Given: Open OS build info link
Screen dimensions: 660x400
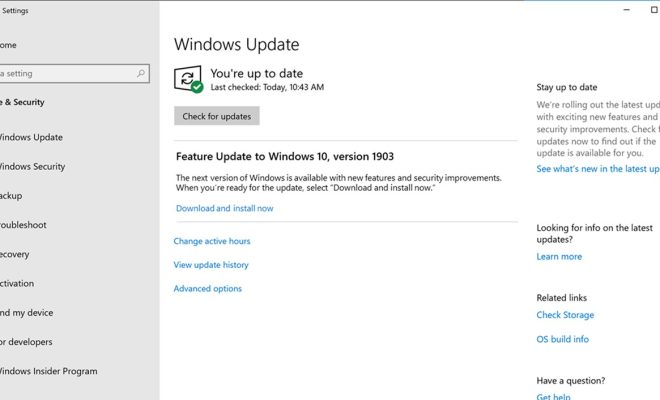Looking at the screenshot, I should [x=562, y=339].
